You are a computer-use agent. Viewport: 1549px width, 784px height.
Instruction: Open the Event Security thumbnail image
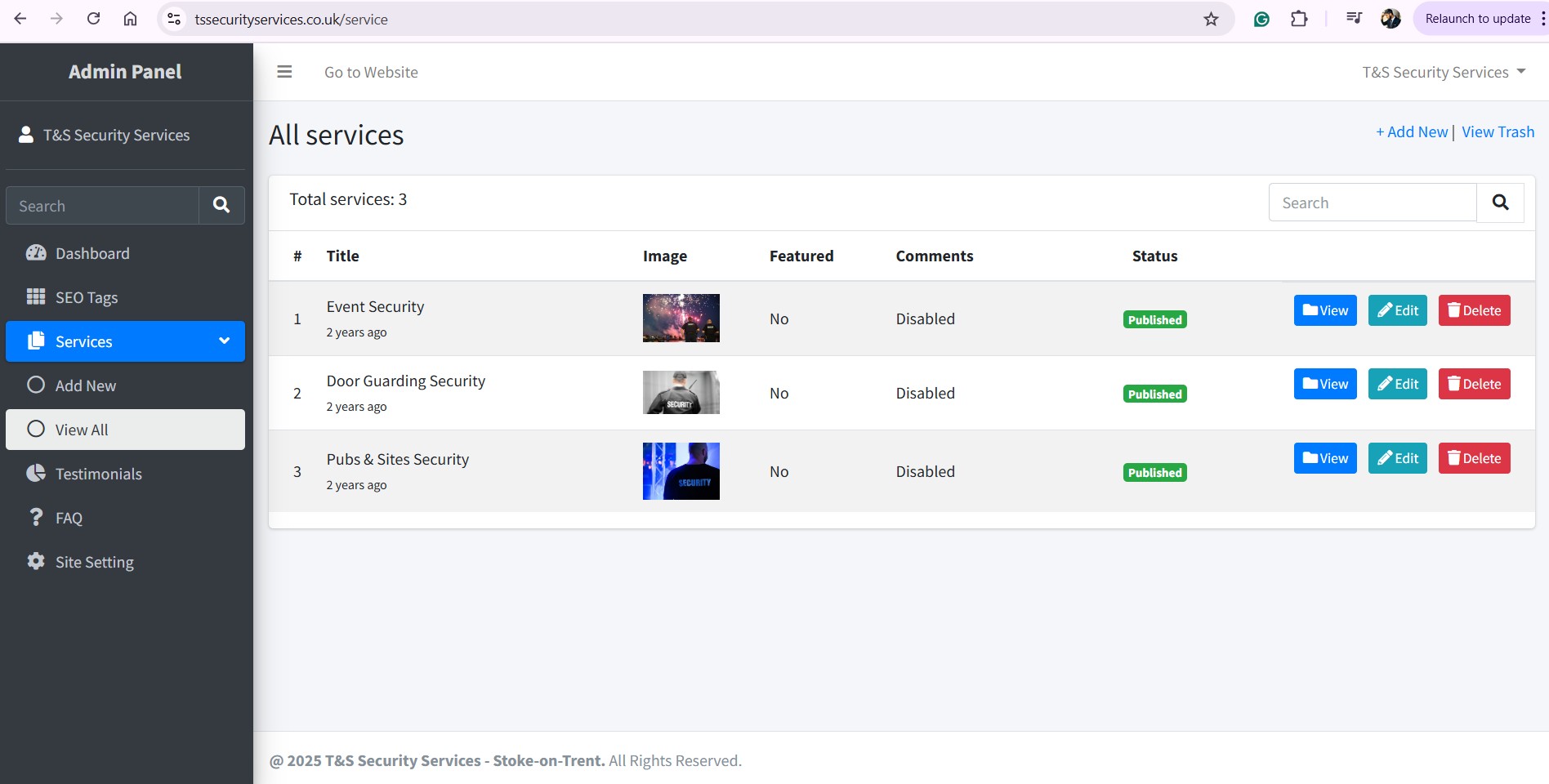pyautogui.click(x=681, y=318)
